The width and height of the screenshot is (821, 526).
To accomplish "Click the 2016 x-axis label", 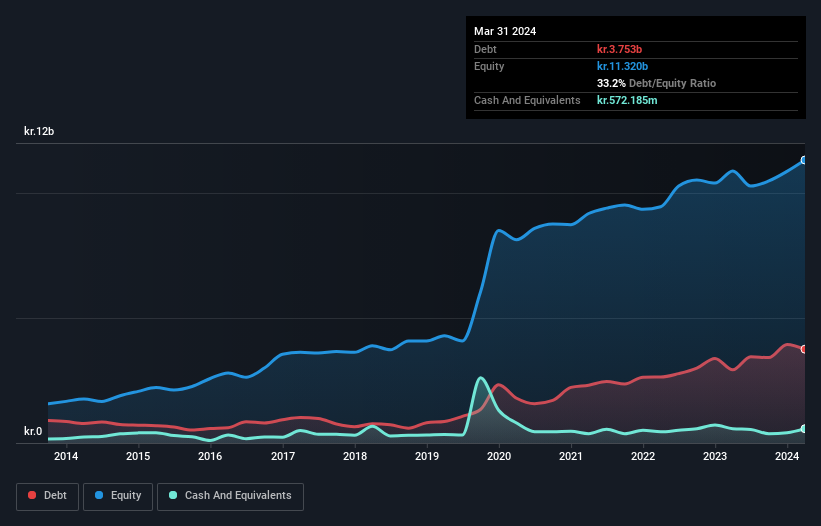I will (x=210, y=456).
